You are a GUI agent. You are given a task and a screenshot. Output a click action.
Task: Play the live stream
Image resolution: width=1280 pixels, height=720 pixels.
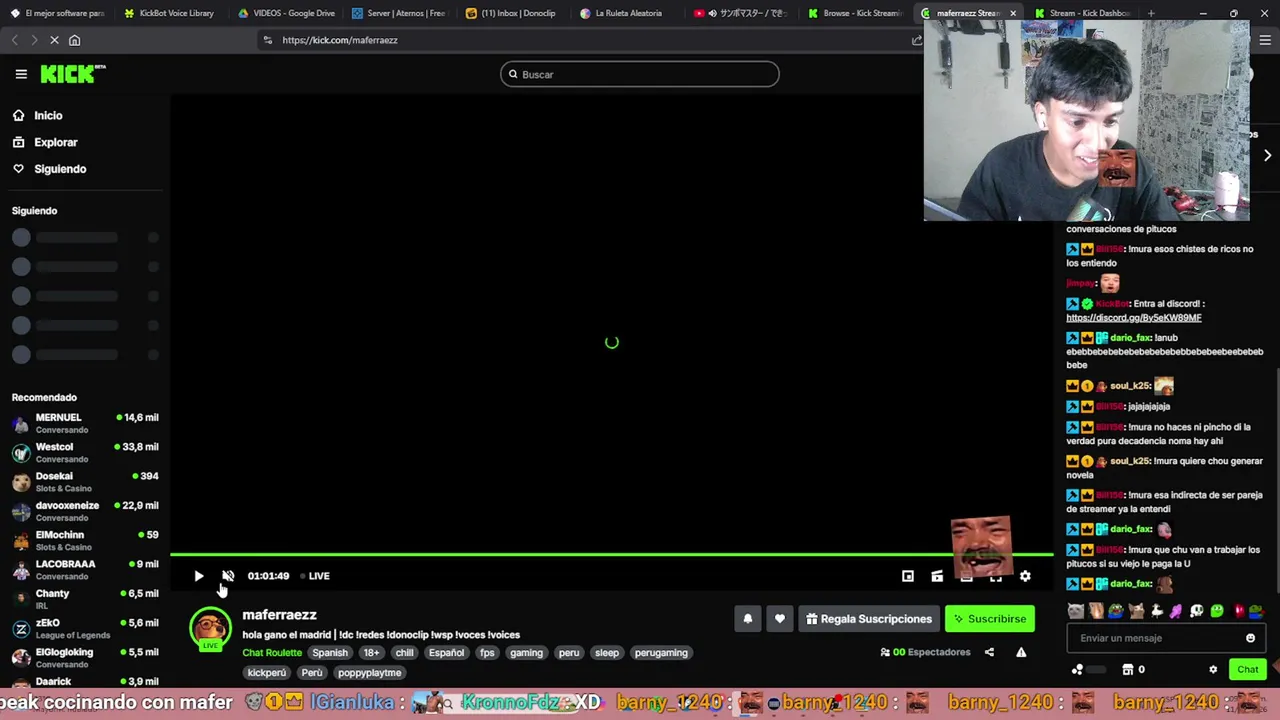point(198,576)
